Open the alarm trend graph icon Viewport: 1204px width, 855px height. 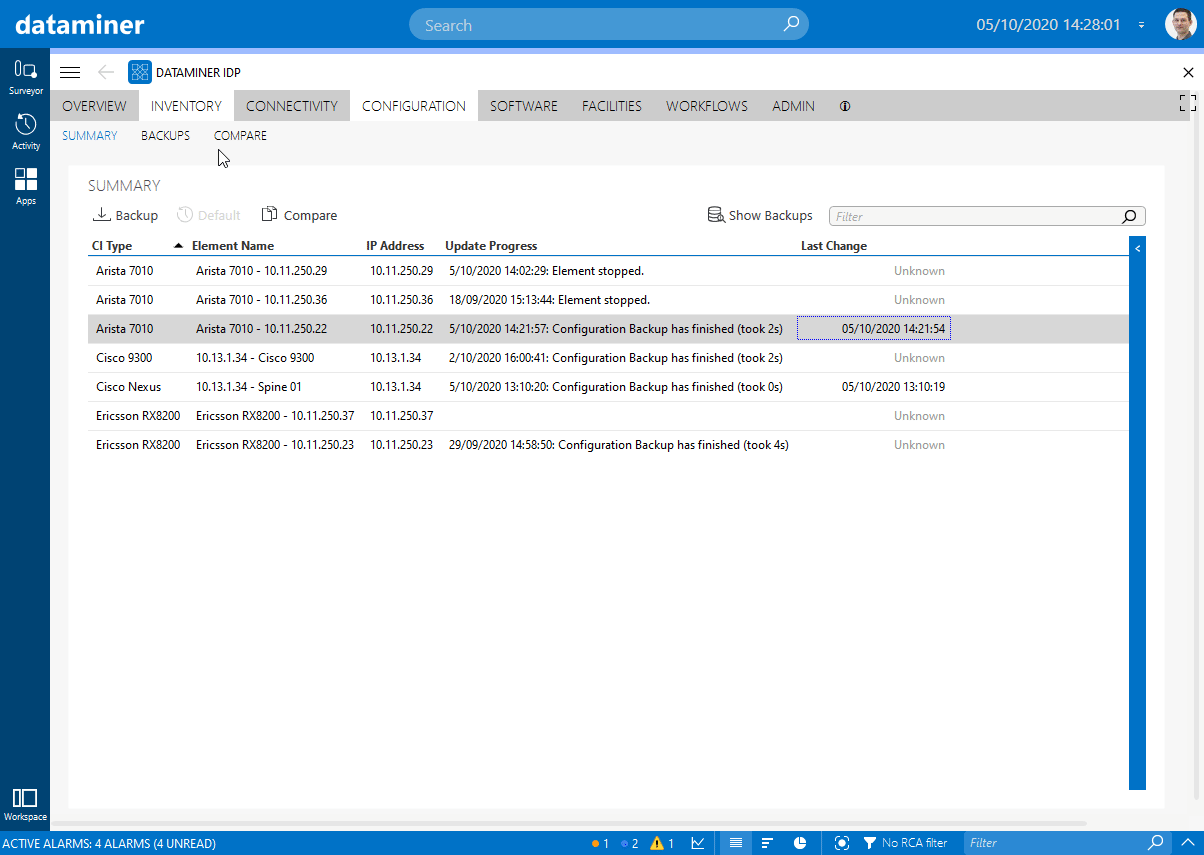tap(698, 843)
